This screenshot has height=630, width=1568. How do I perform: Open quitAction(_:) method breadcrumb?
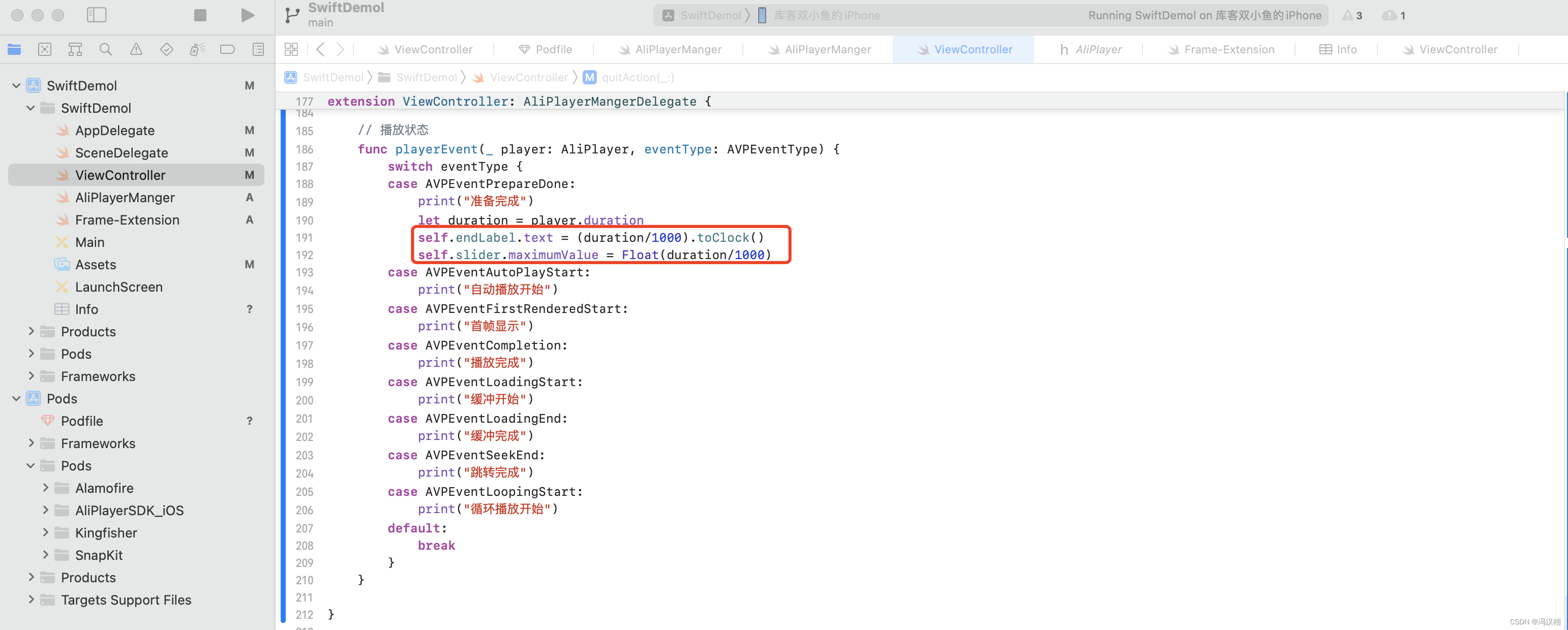[x=629, y=77]
